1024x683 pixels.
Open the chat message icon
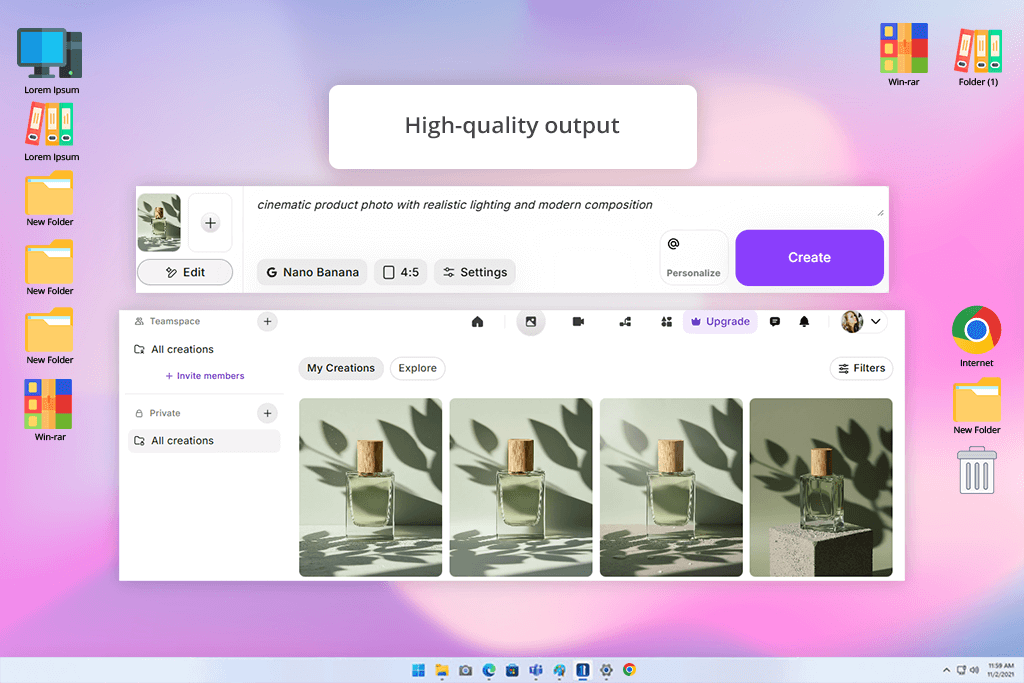coord(775,321)
